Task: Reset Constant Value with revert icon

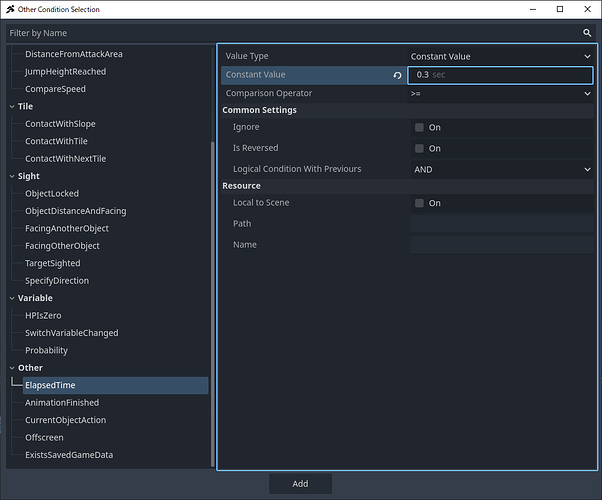Action: (x=397, y=75)
